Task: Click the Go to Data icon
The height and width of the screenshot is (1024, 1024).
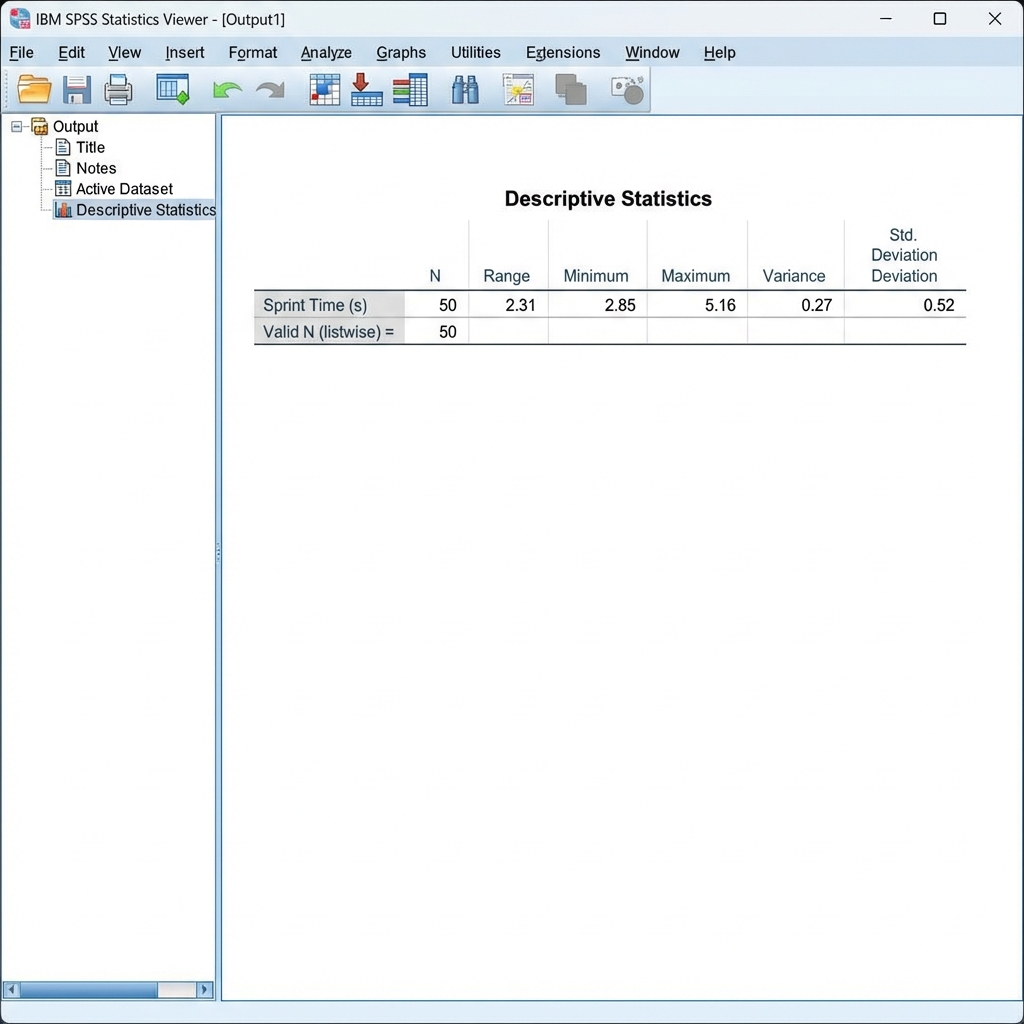Action: (325, 90)
